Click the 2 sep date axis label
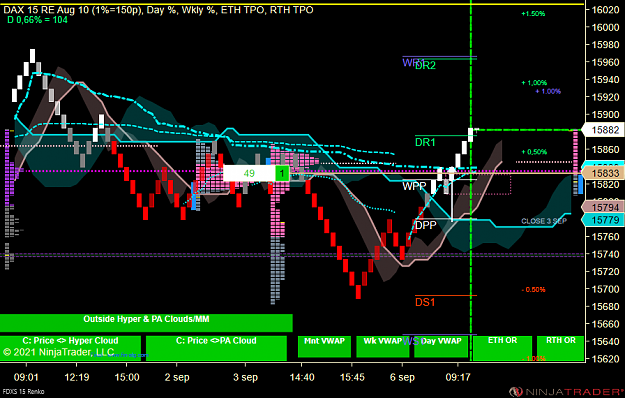Image resolution: width=625 pixels, height=398 pixels. tap(177, 377)
